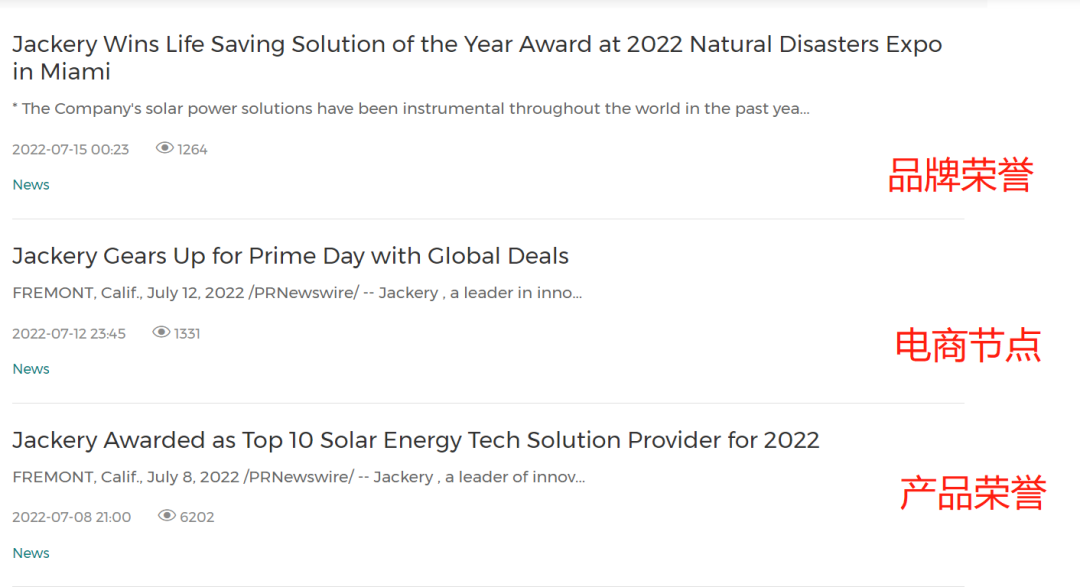The width and height of the screenshot is (1080, 587).
Task: Click the eye icon beside 1264 views
Action: coord(165,149)
